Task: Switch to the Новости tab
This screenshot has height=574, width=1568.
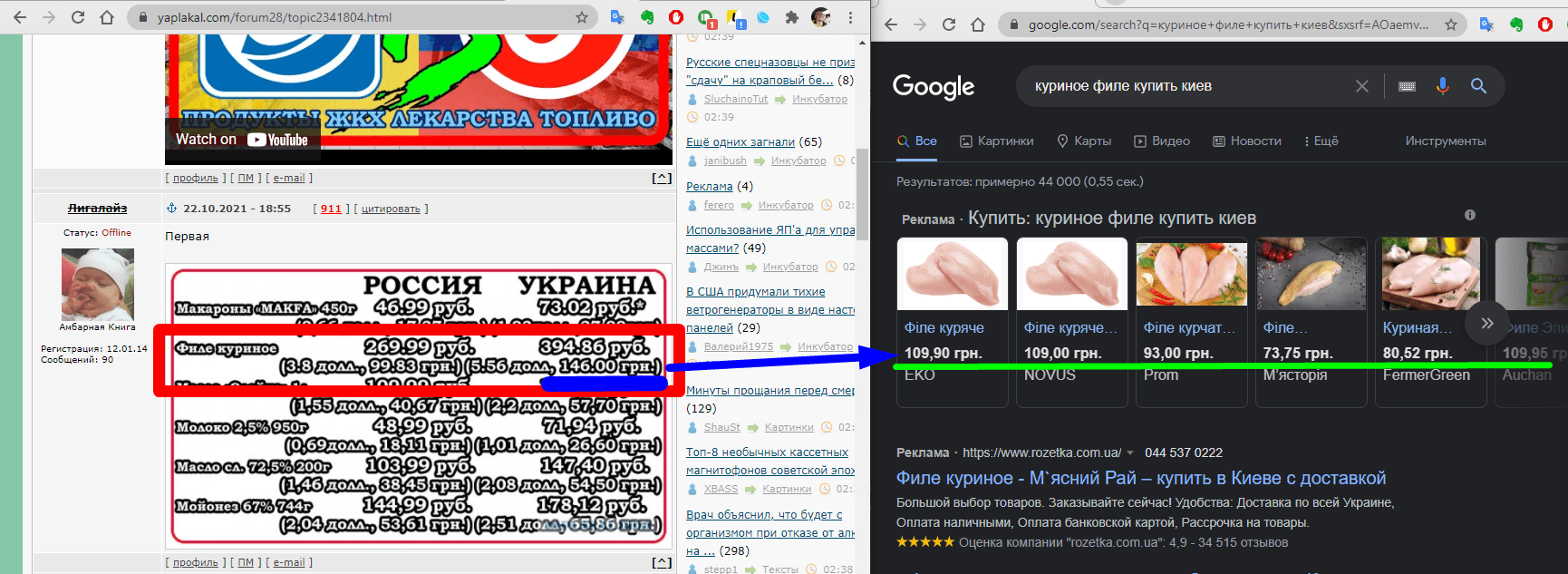Action: [x=1247, y=141]
